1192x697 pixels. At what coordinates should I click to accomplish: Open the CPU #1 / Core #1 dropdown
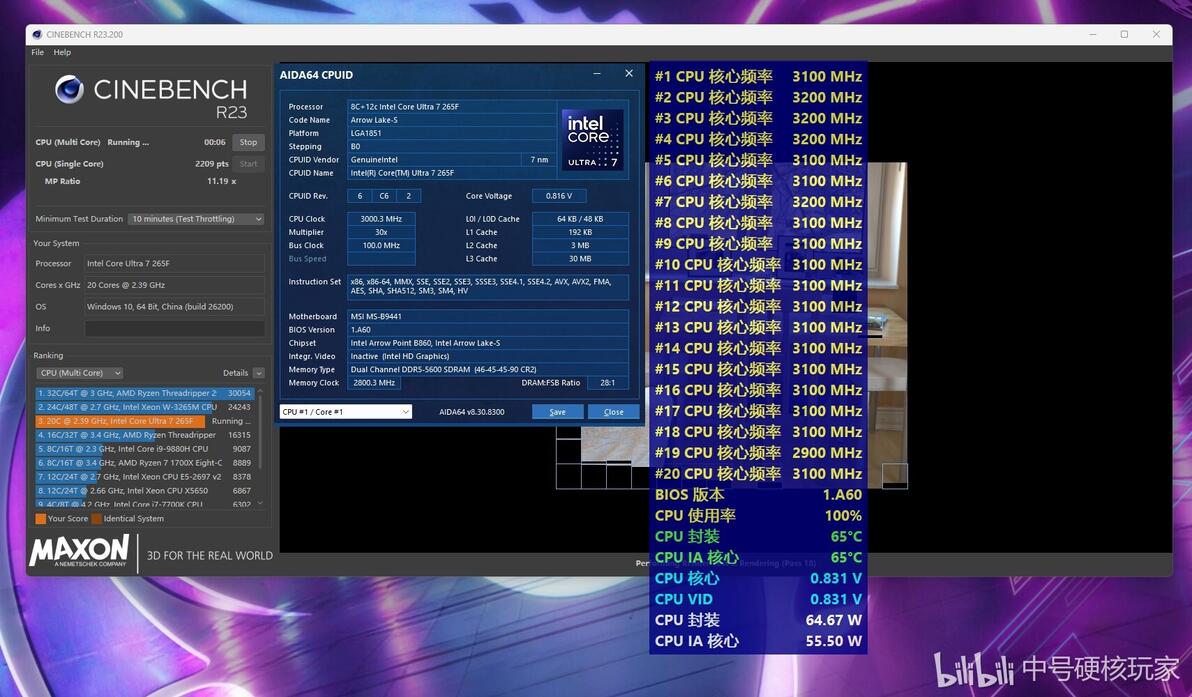[346, 412]
